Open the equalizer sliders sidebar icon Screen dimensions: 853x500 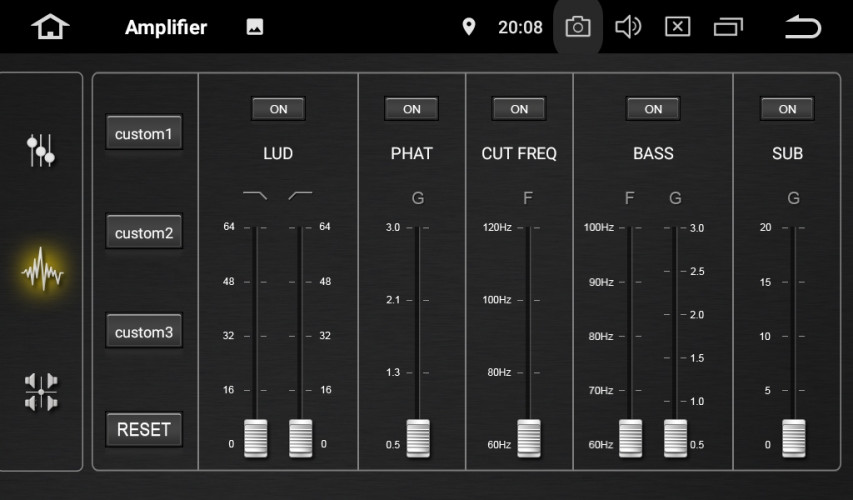click(x=41, y=150)
